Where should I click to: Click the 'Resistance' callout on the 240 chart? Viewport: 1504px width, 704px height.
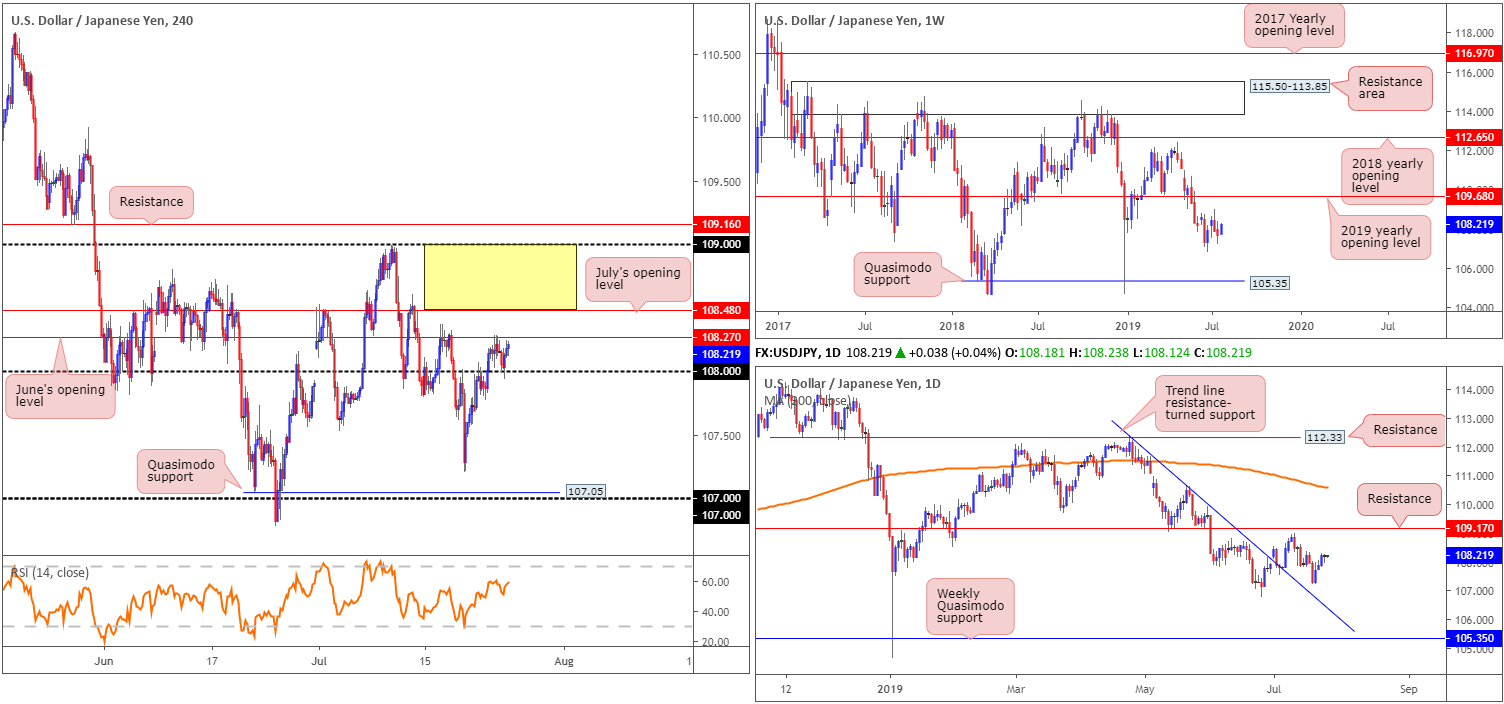[x=152, y=202]
